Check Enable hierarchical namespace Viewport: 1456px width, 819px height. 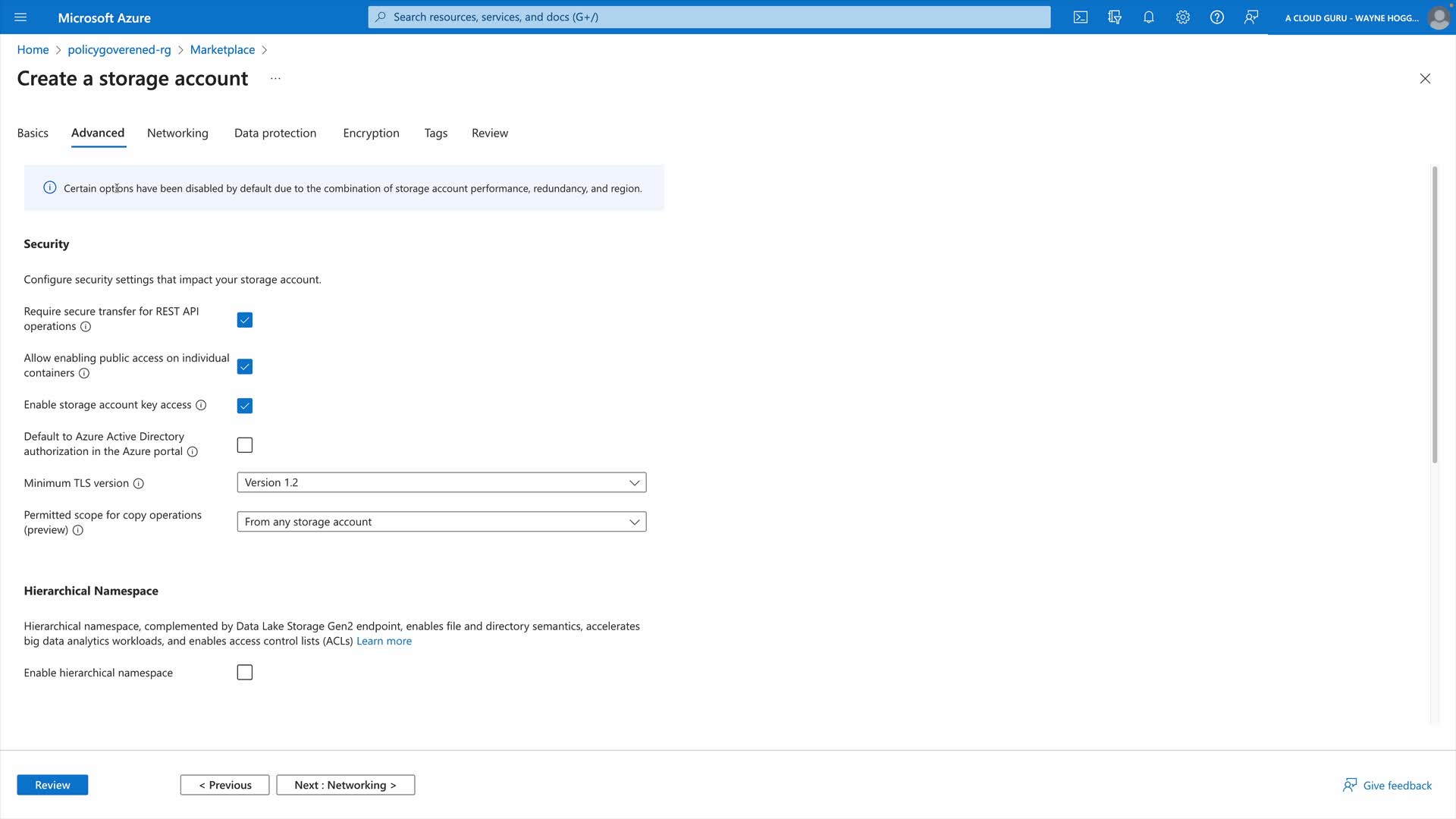244,673
